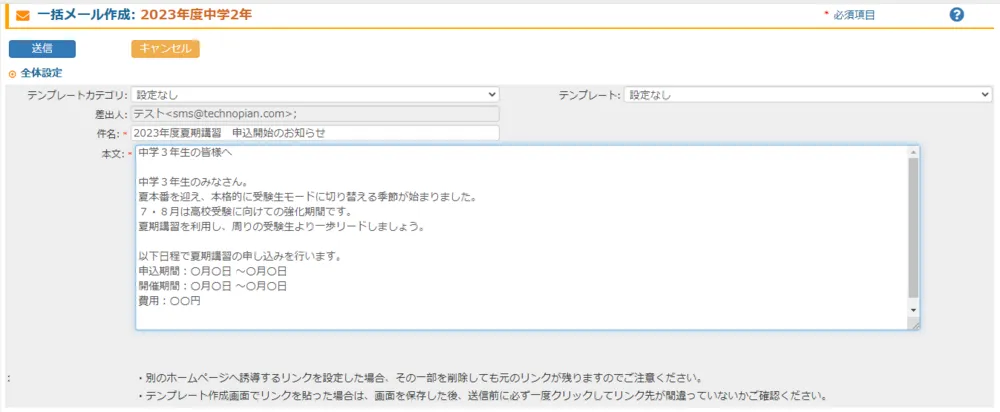This screenshot has height=412, width=1000.
Task: Click the line 中学３年生のみなさん。
Action: point(193,182)
